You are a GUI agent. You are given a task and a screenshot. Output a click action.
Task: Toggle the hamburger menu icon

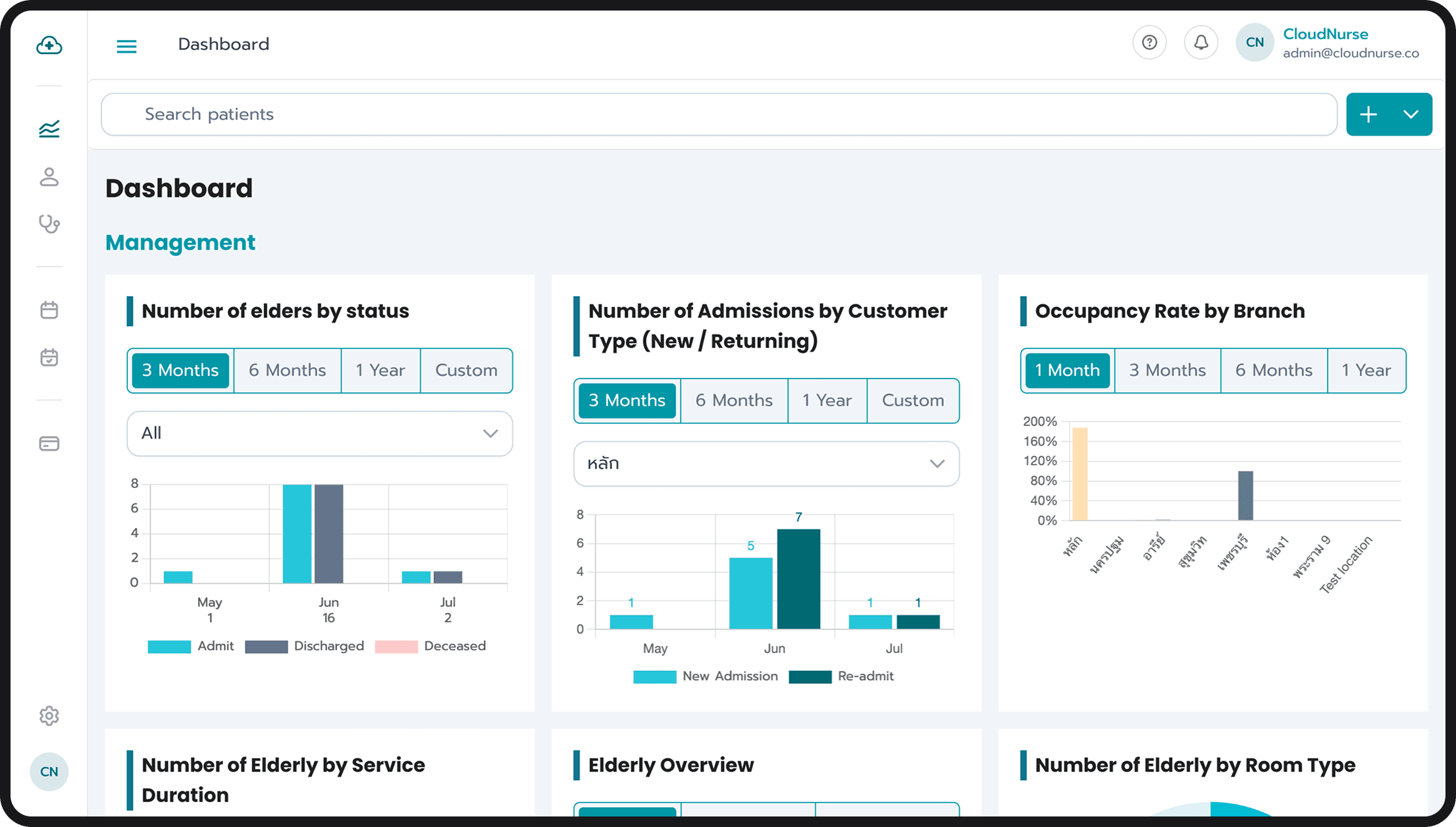[126, 46]
